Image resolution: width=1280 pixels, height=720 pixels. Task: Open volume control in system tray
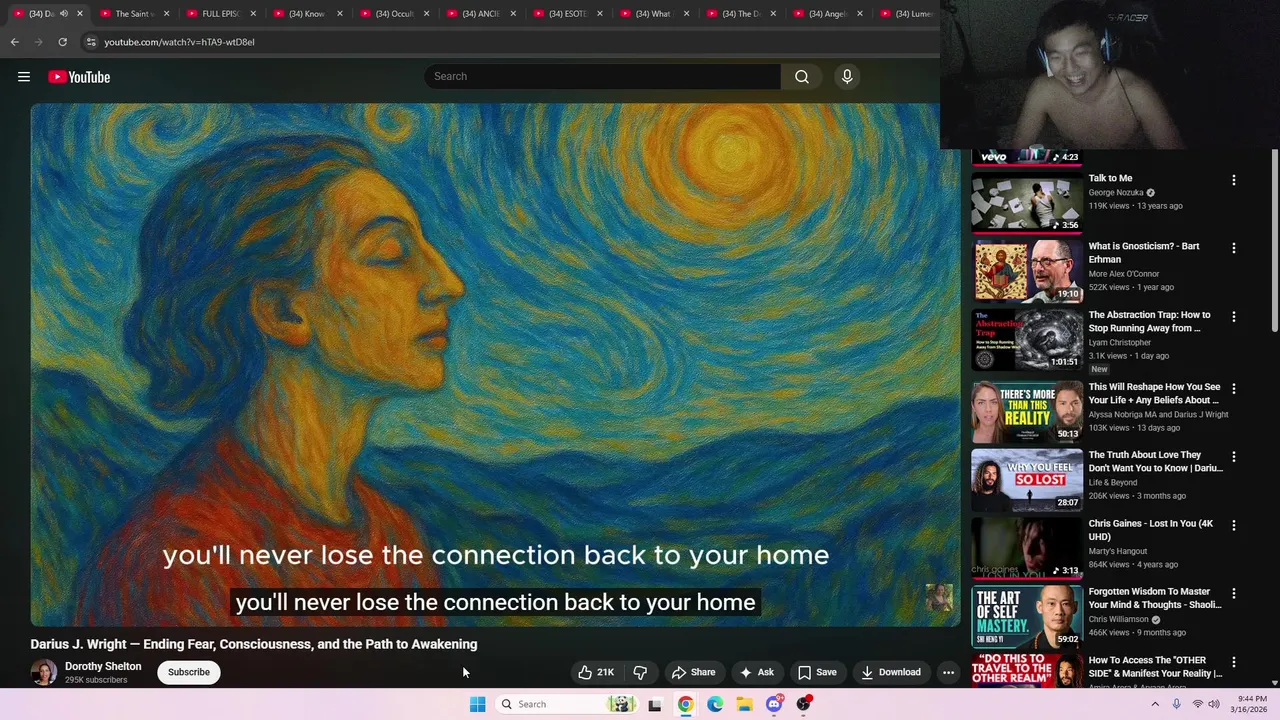[1214, 704]
